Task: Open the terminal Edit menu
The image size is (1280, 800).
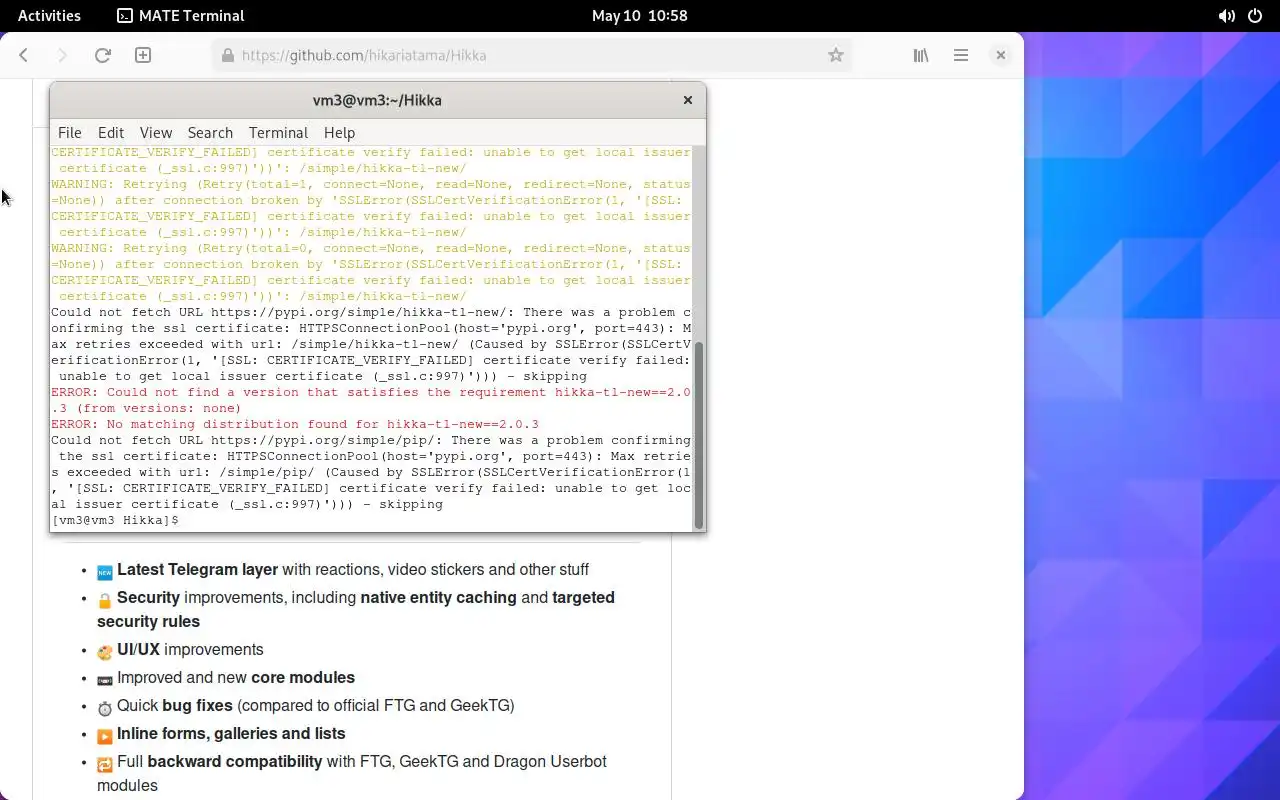Action: pyautogui.click(x=111, y=132)
